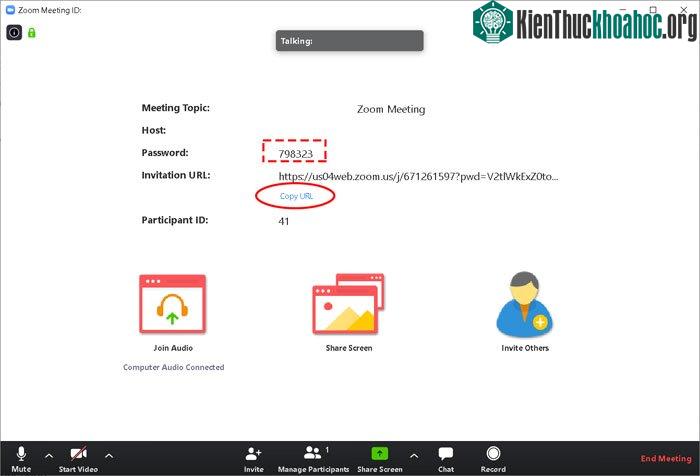Viewport: 700px width, 476px height.
Task: Click the Participant ID label
Action: 175,220
